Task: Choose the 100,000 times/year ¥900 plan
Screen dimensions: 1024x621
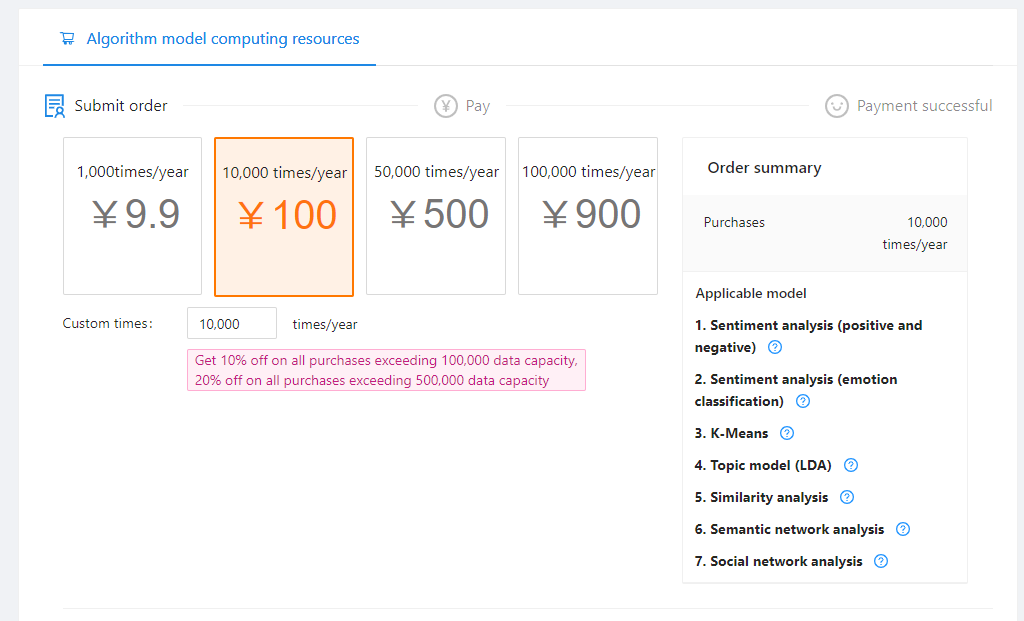Action: tap(588, 216)
